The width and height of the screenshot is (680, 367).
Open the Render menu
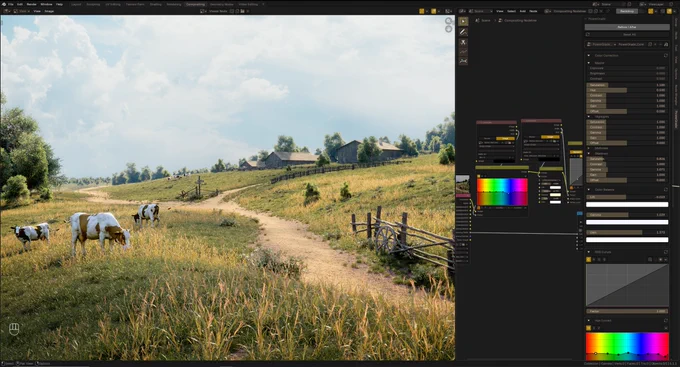(x=32, y=4)
